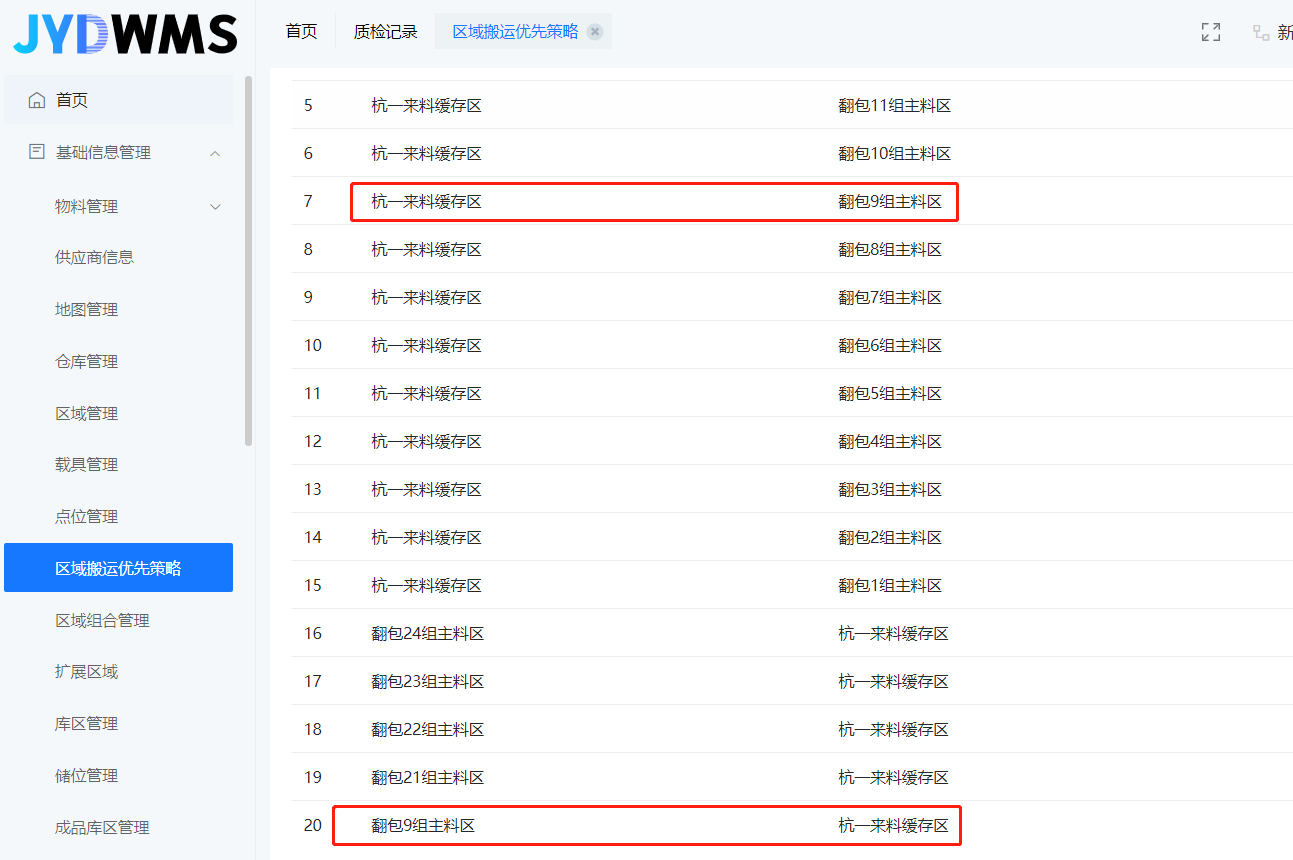Click 杭一来料缓存区 in row 20
This screenshot has width=1293, height=860.
pyautogui.click(x=893, y=825)
